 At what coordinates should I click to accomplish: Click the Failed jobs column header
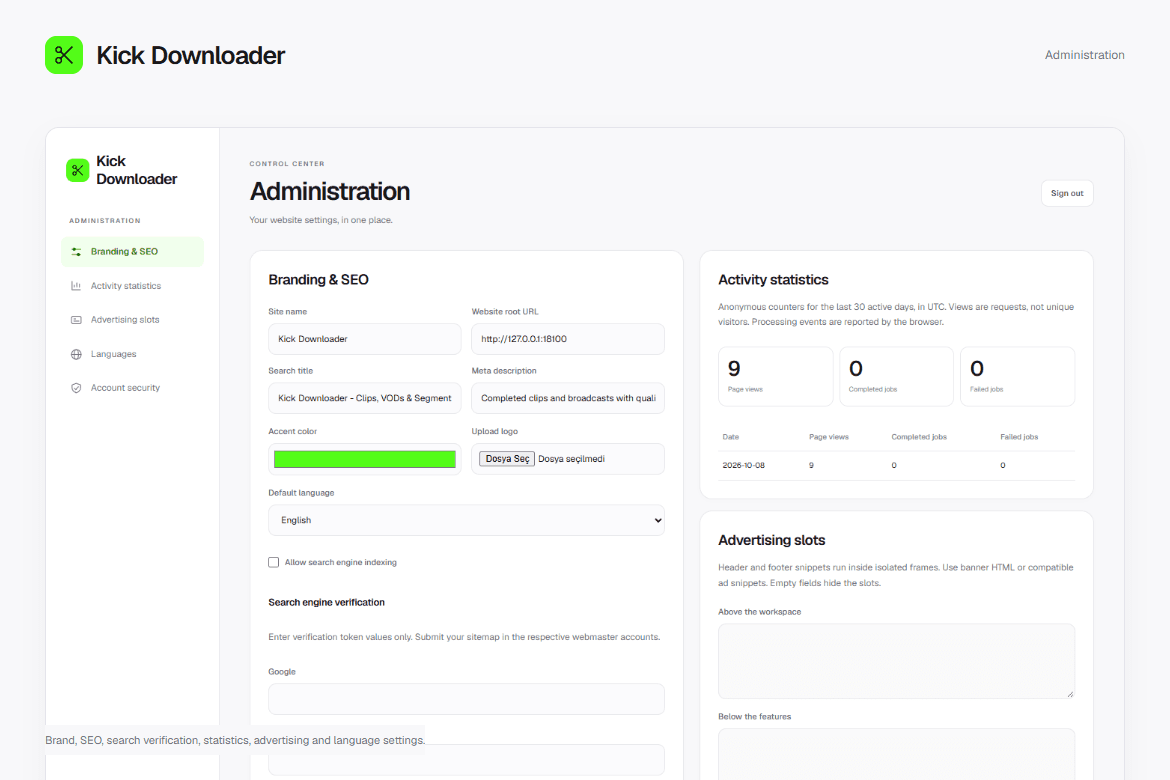1019,437
